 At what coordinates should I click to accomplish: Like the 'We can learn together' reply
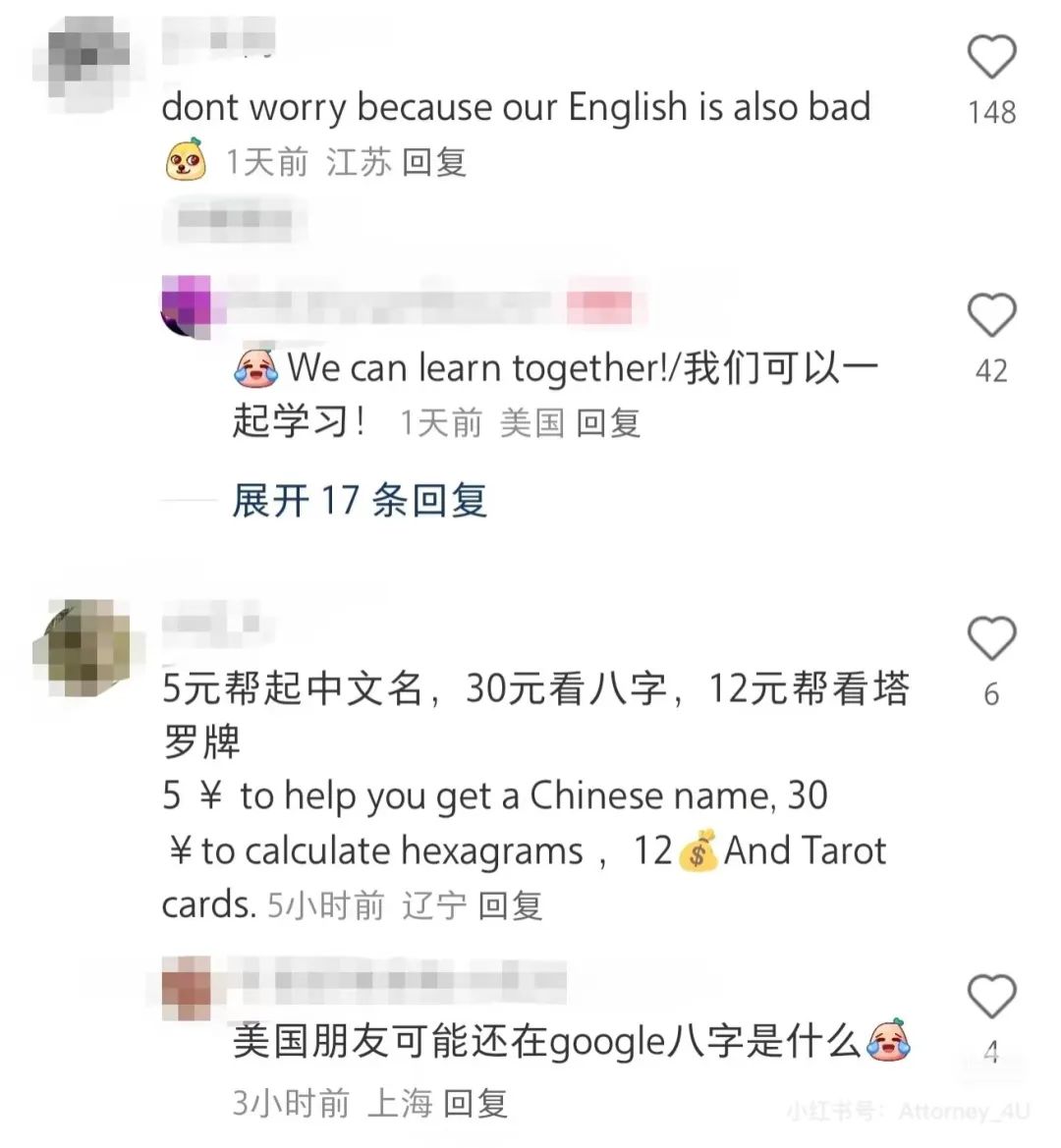point(991,314)
